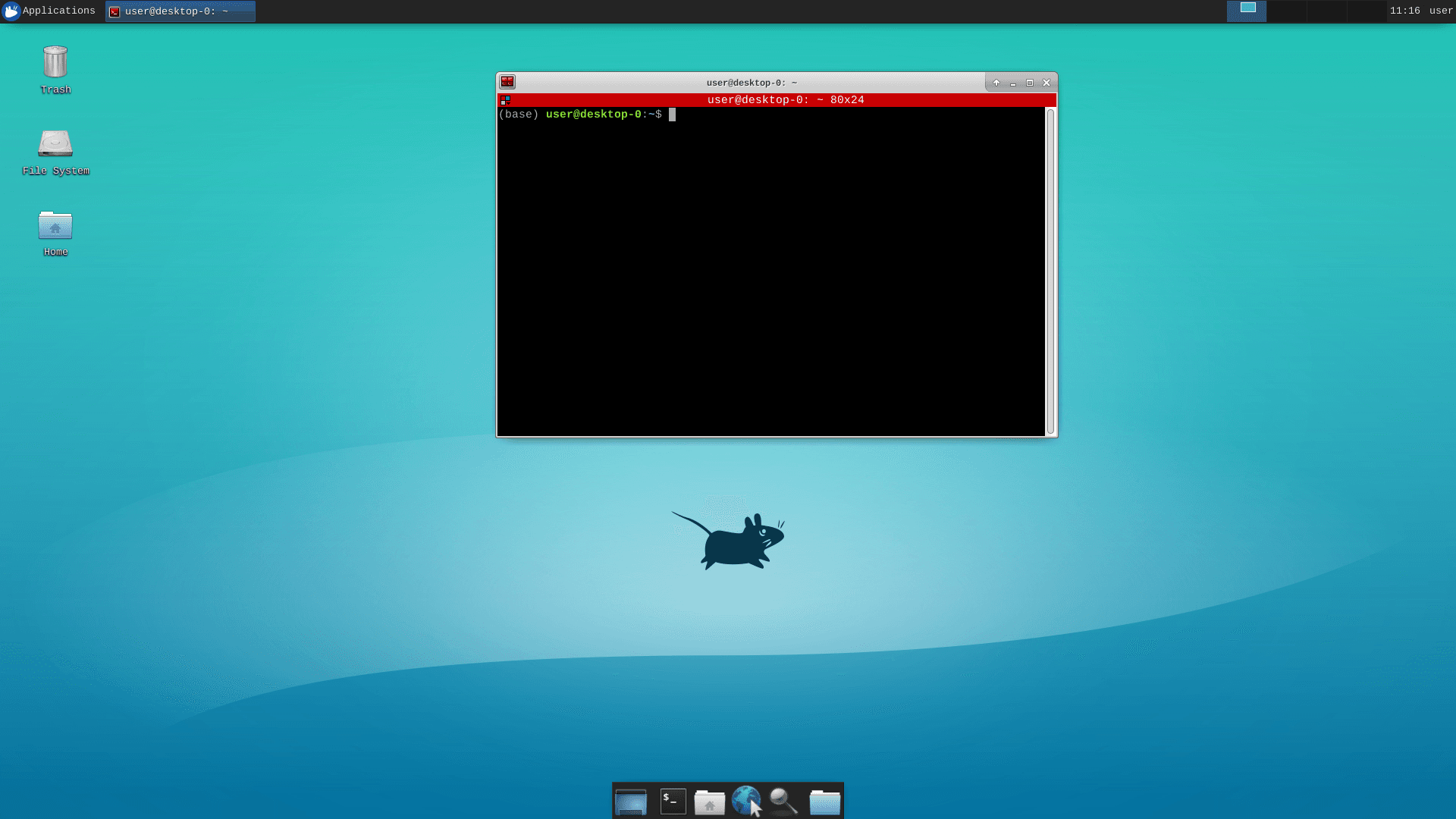This screenshot has height=819, width=1456.
Task: Click the terminal application icon in taskbar
Action: (x=671, y=800)
